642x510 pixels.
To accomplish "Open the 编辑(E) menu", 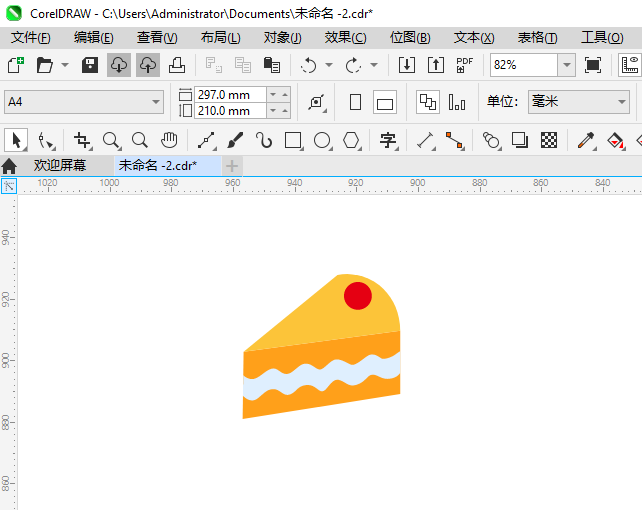I will [x=93, y=38].
